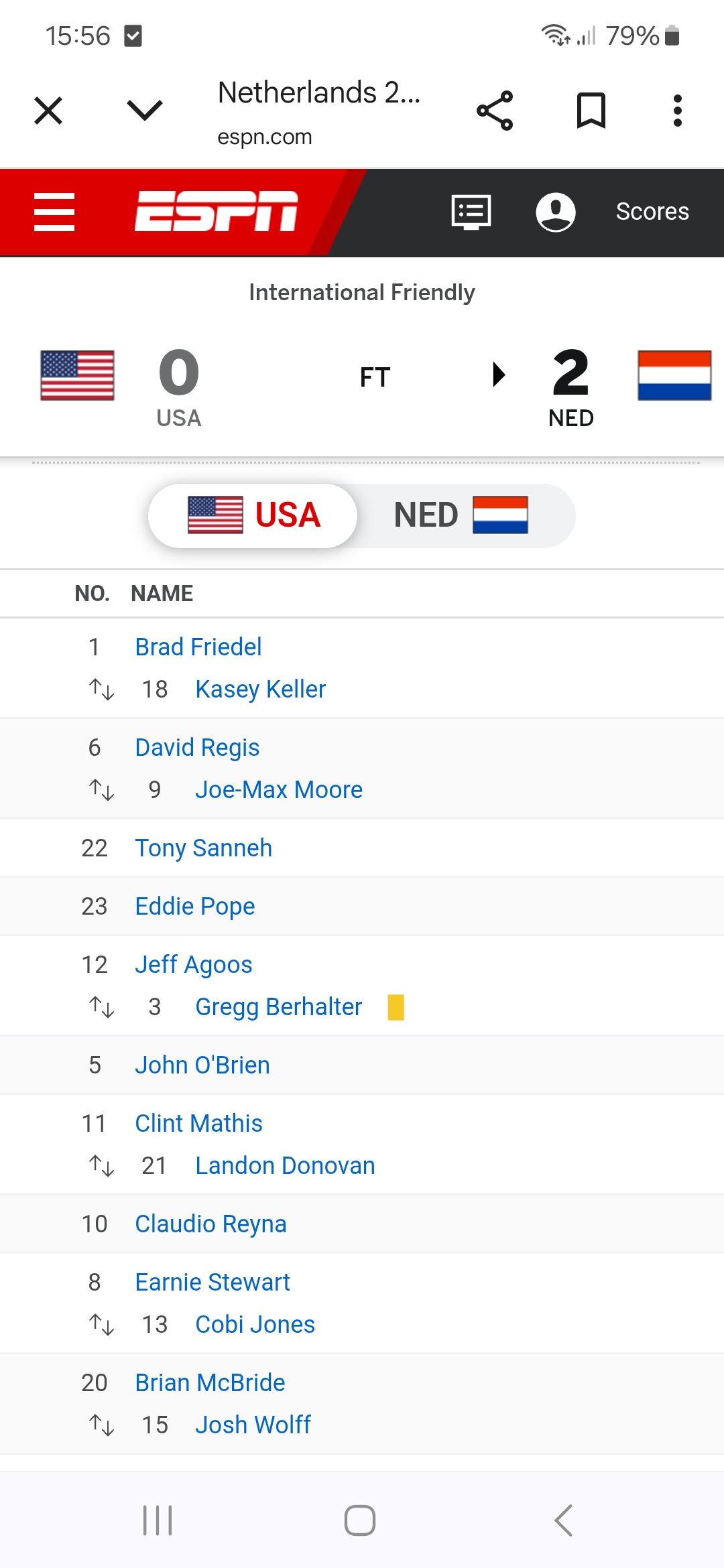Click the USA flag in scoreboard
This screenshot has height=1568, width=724.
point(77,375)
